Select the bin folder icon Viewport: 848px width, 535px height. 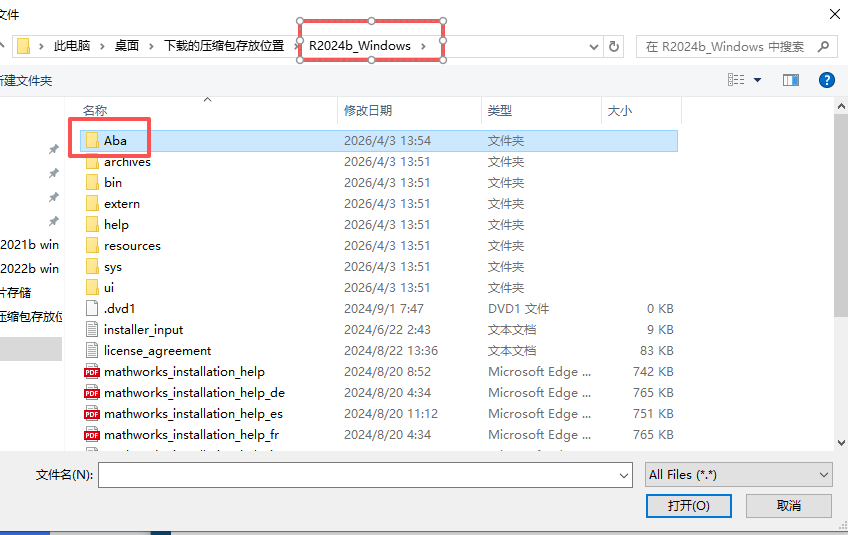pyautogui.click(x=92, y=183)
